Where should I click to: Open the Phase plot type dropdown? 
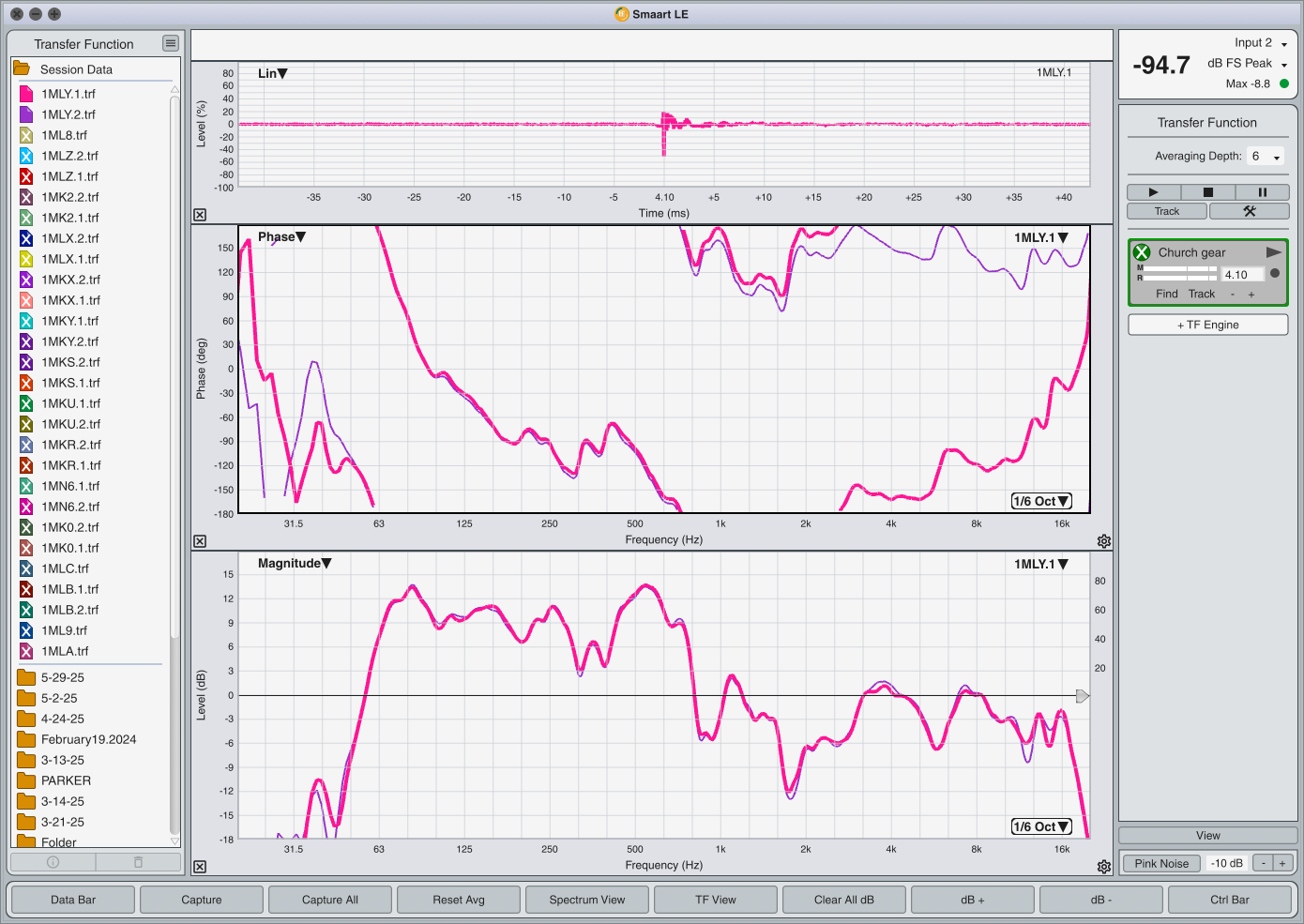pyautogui.click(x=282, y=237)
